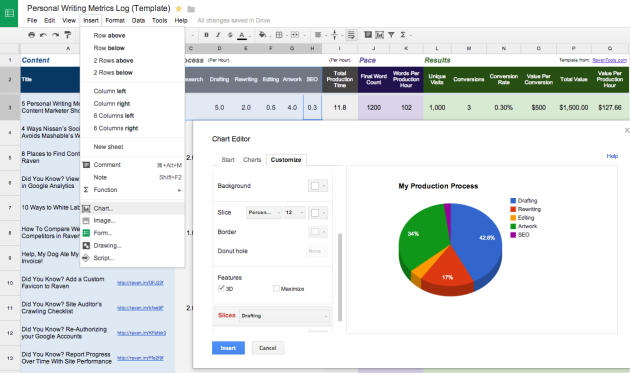630x373 pixels.
Task: Open Slice font size dropdown showing 12
Action: 295,212
